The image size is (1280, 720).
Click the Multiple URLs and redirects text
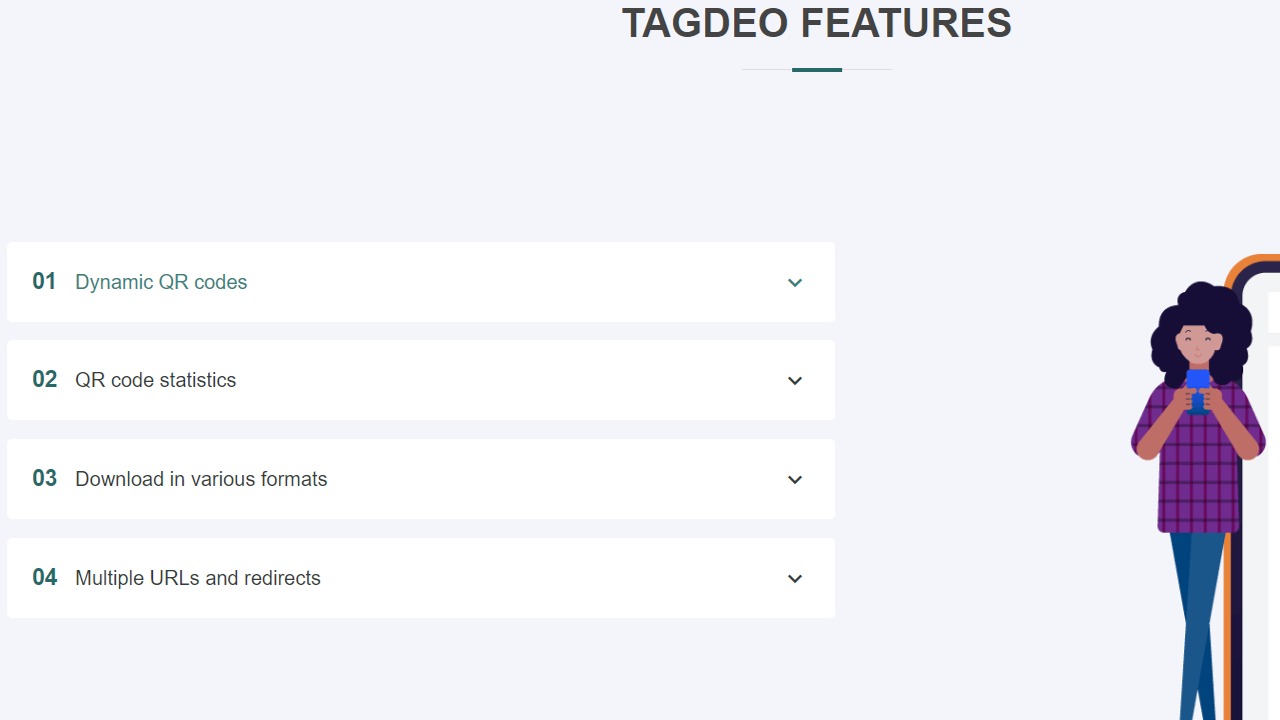tap(198, 578)
